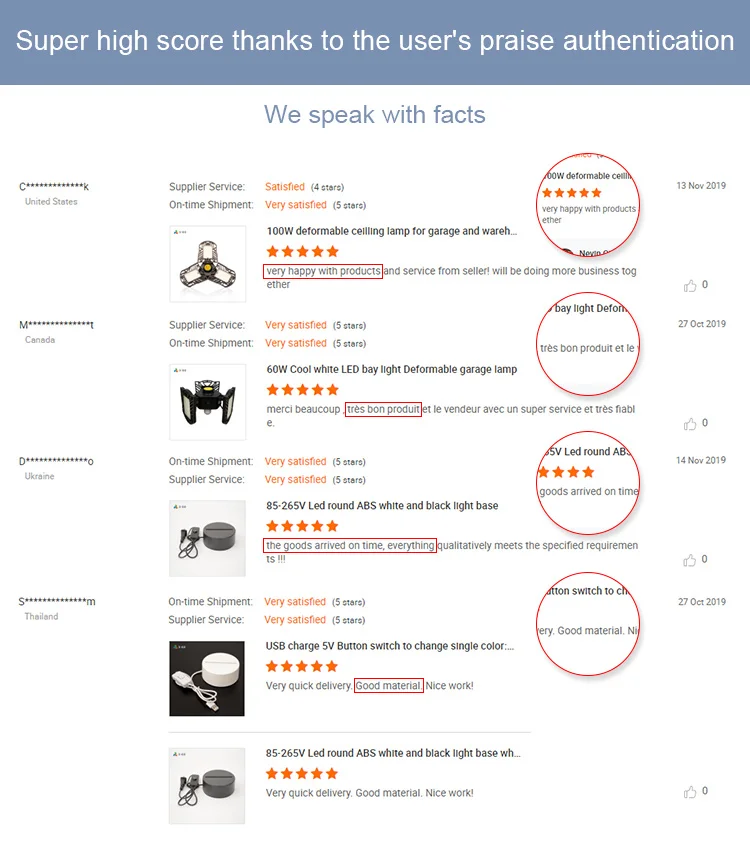
Task: Click star rating of 60W bay light review
Action: click(x=302, y=389)
